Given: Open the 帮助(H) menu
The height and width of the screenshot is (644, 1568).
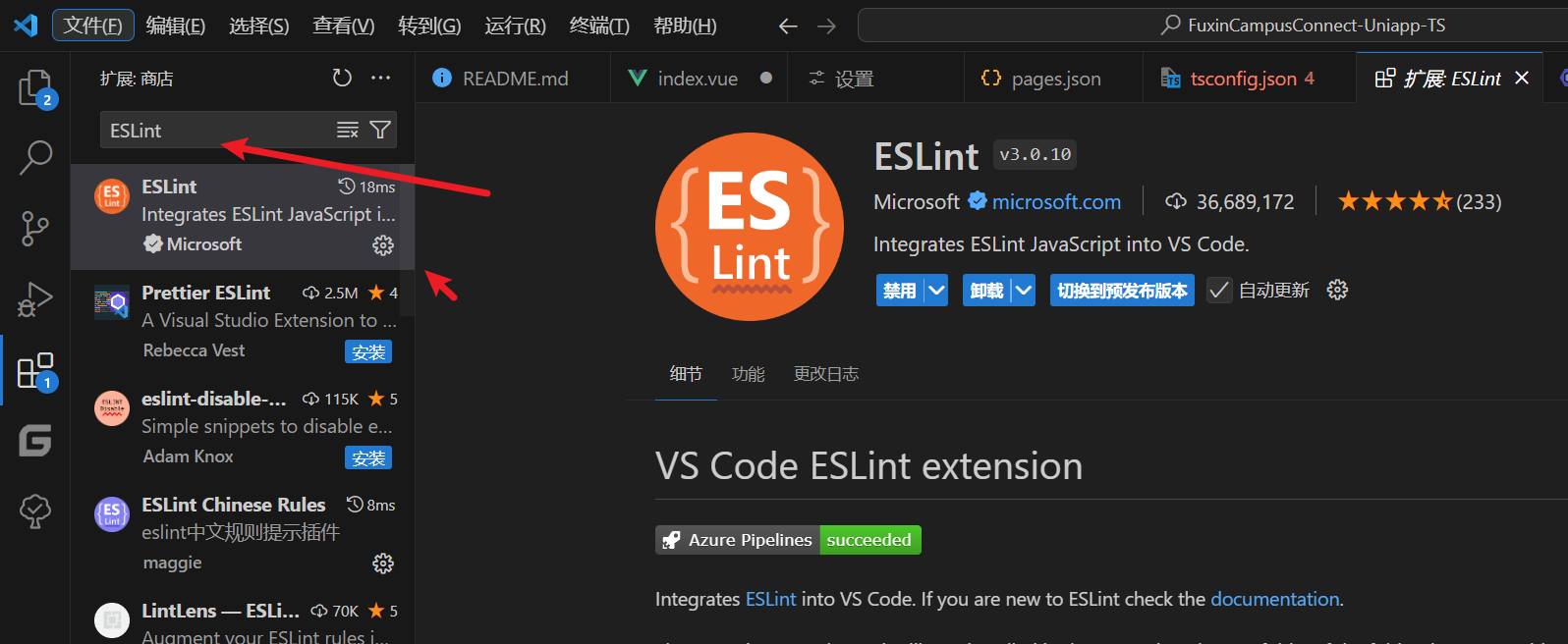Looking at the screenshot, I should [685, 26].
